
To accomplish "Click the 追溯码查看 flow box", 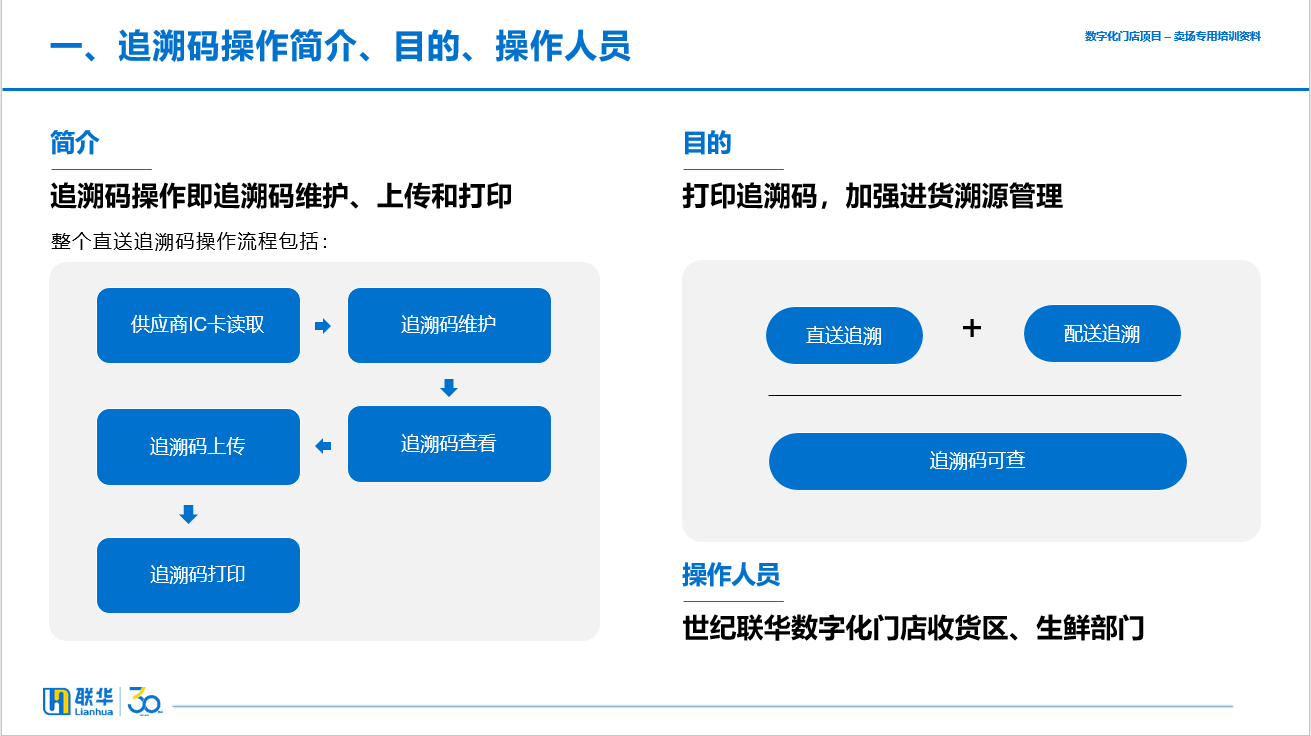I will [449, 444].
